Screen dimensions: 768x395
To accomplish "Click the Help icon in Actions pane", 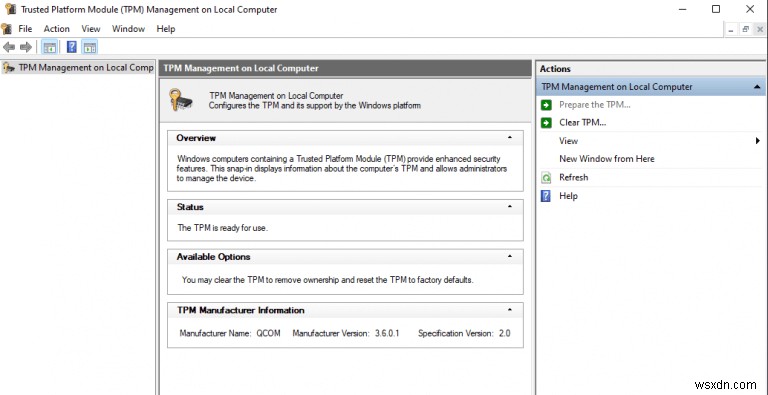I will tap(546, 196).
